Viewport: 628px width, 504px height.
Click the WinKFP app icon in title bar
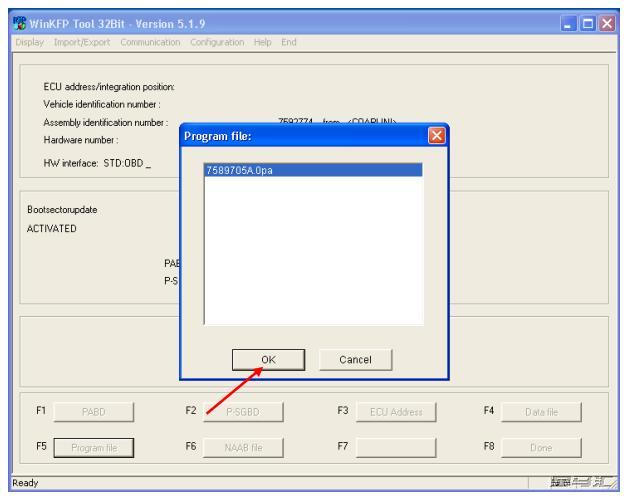click(20, 23)
